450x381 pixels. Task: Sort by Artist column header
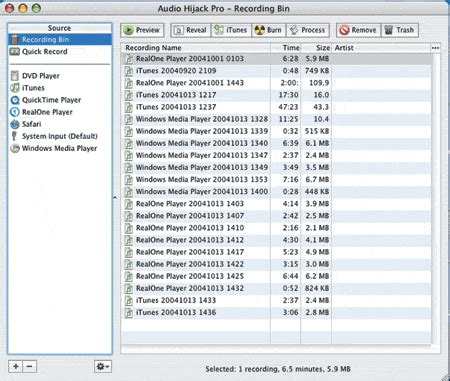click(381, 48)
